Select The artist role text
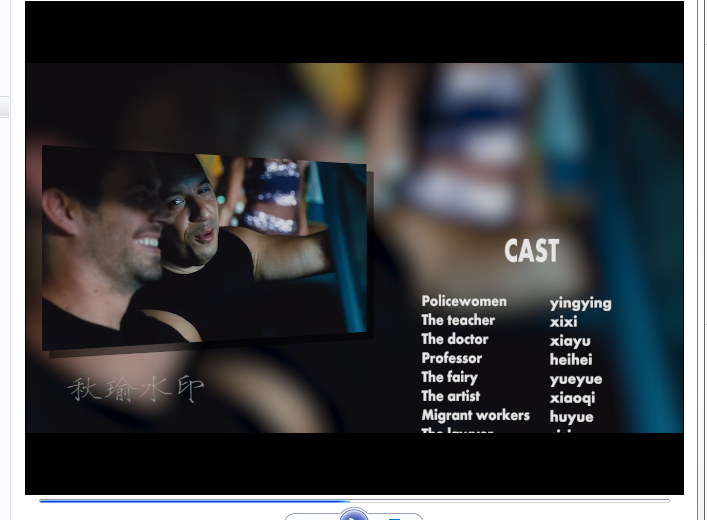The image size is (707, 520). (x=450, y=396)
